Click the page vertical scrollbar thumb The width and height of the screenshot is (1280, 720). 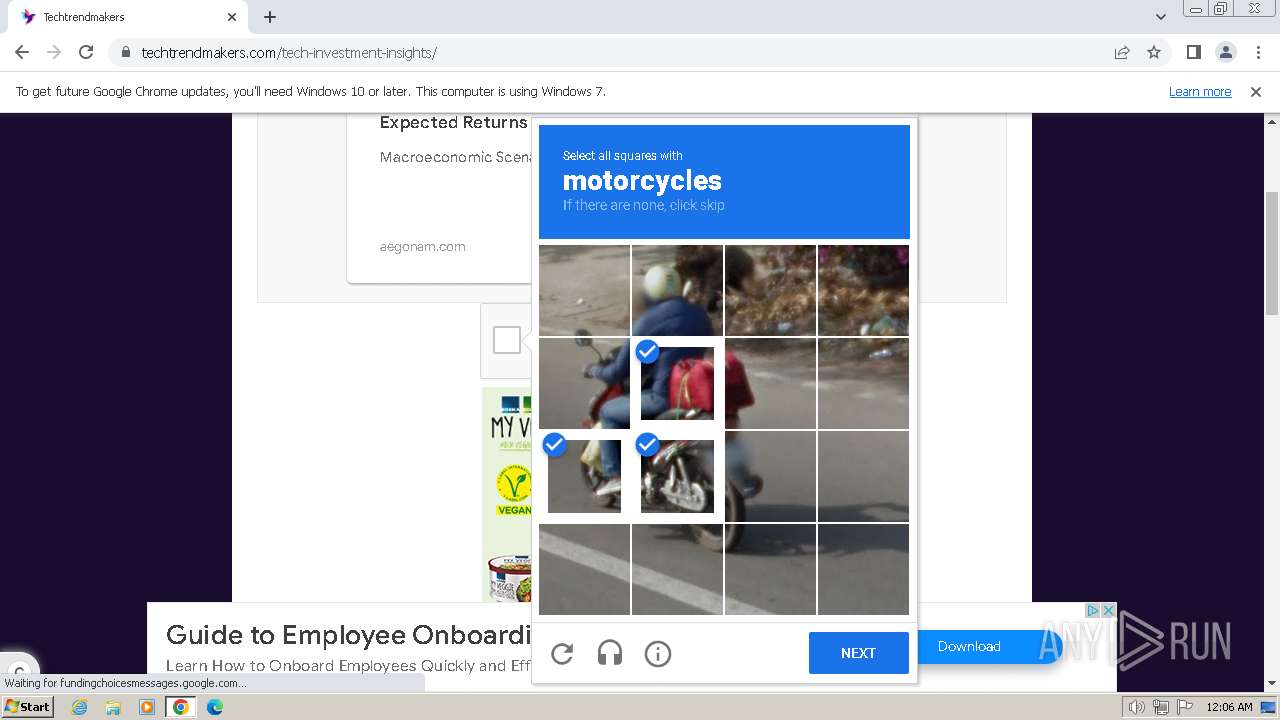tap(1272, 253)
